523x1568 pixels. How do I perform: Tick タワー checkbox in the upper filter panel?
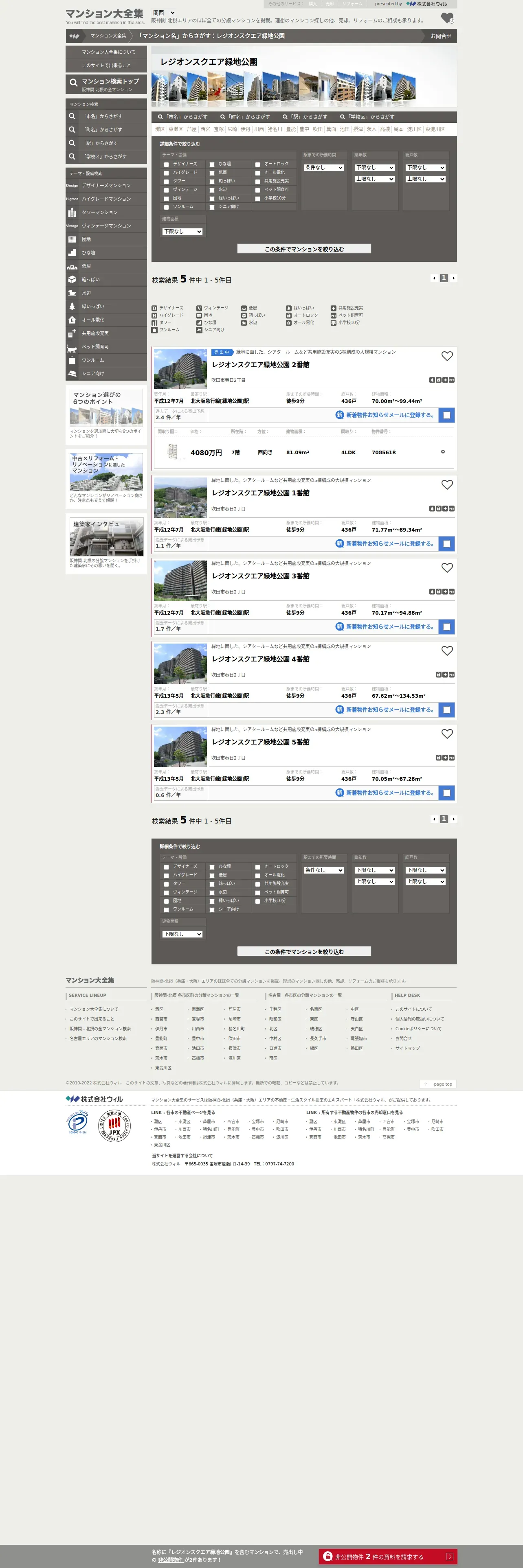point(166,182)
